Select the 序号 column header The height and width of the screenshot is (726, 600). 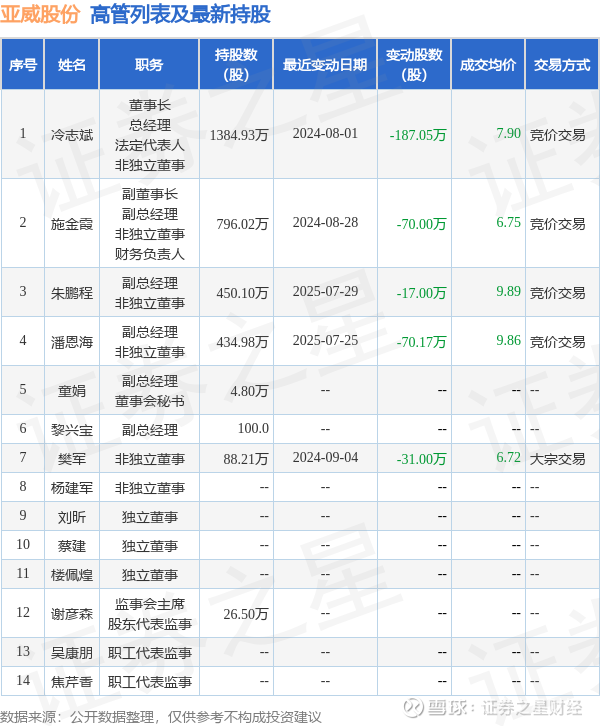point(23,64)
